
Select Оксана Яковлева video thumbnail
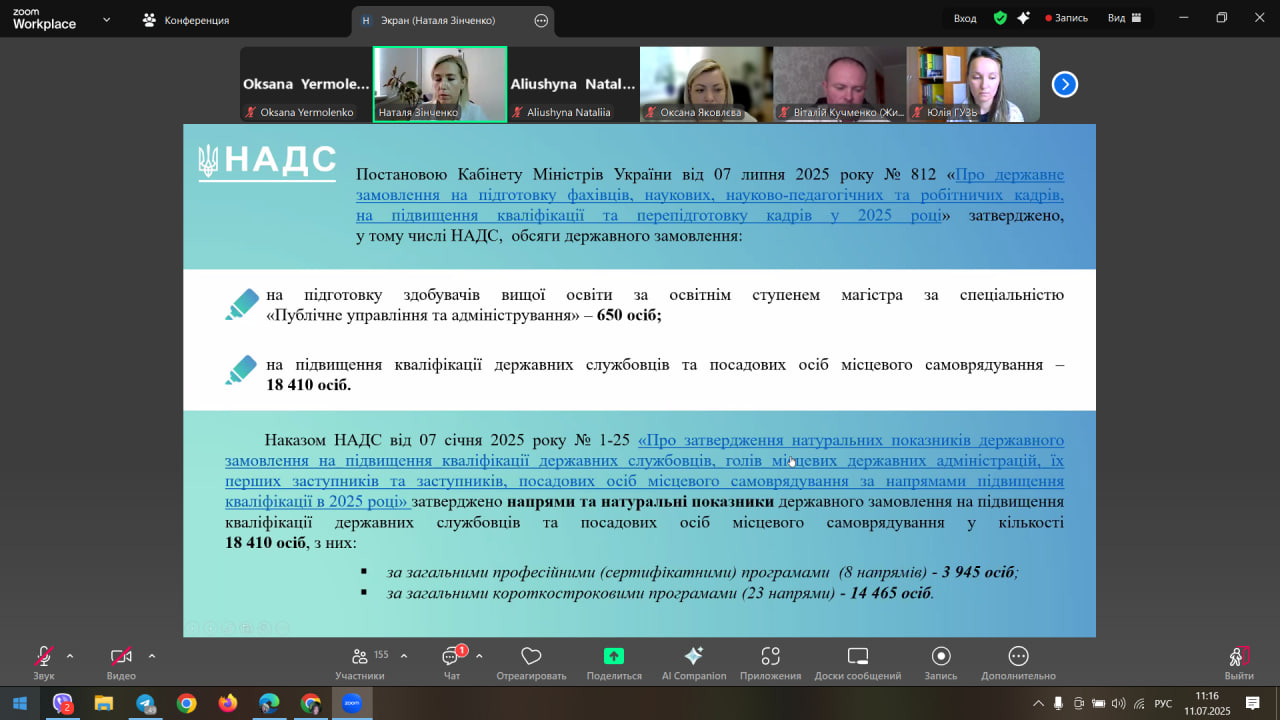(706, 84)
